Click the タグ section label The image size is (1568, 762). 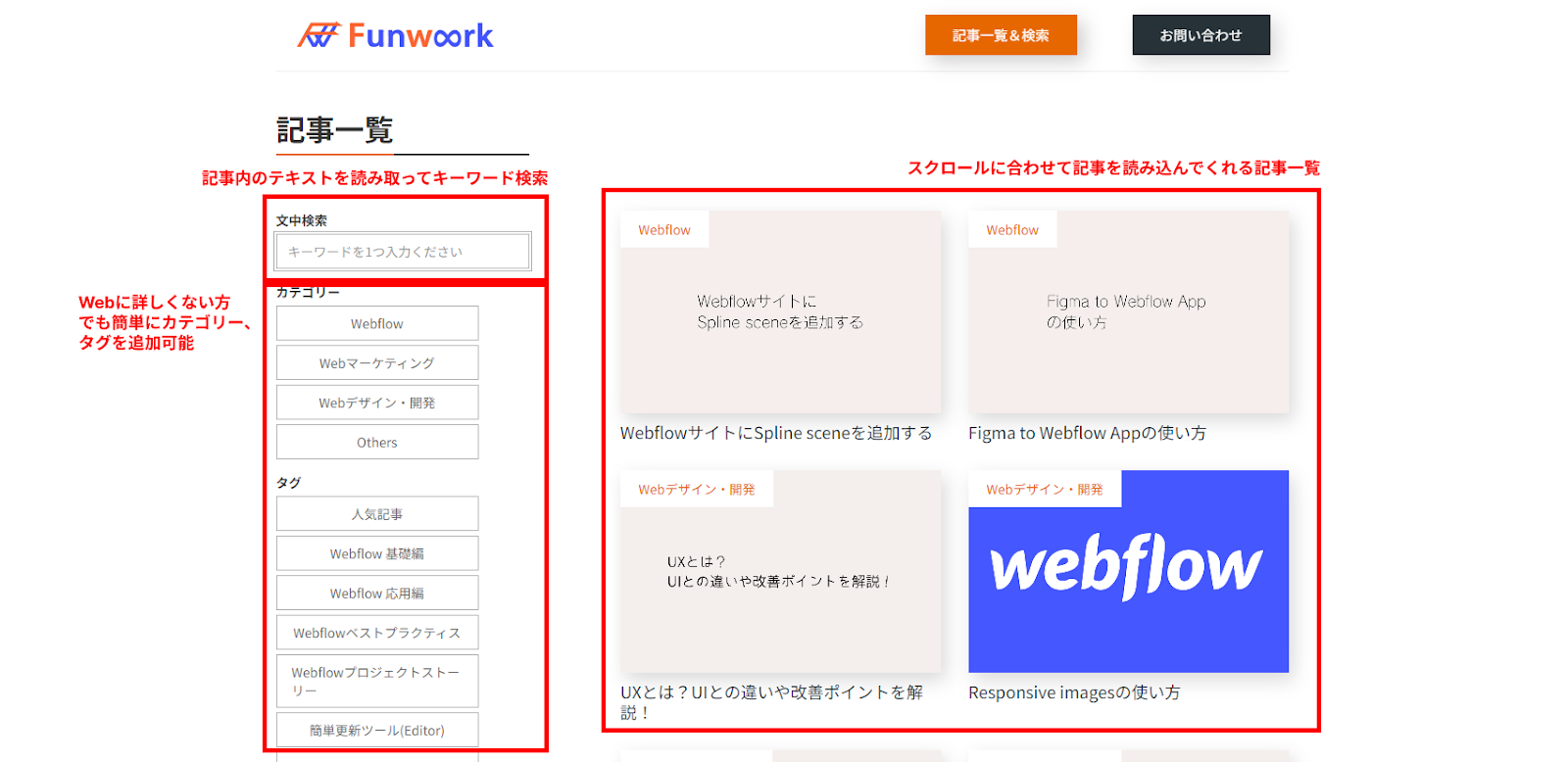288,482
